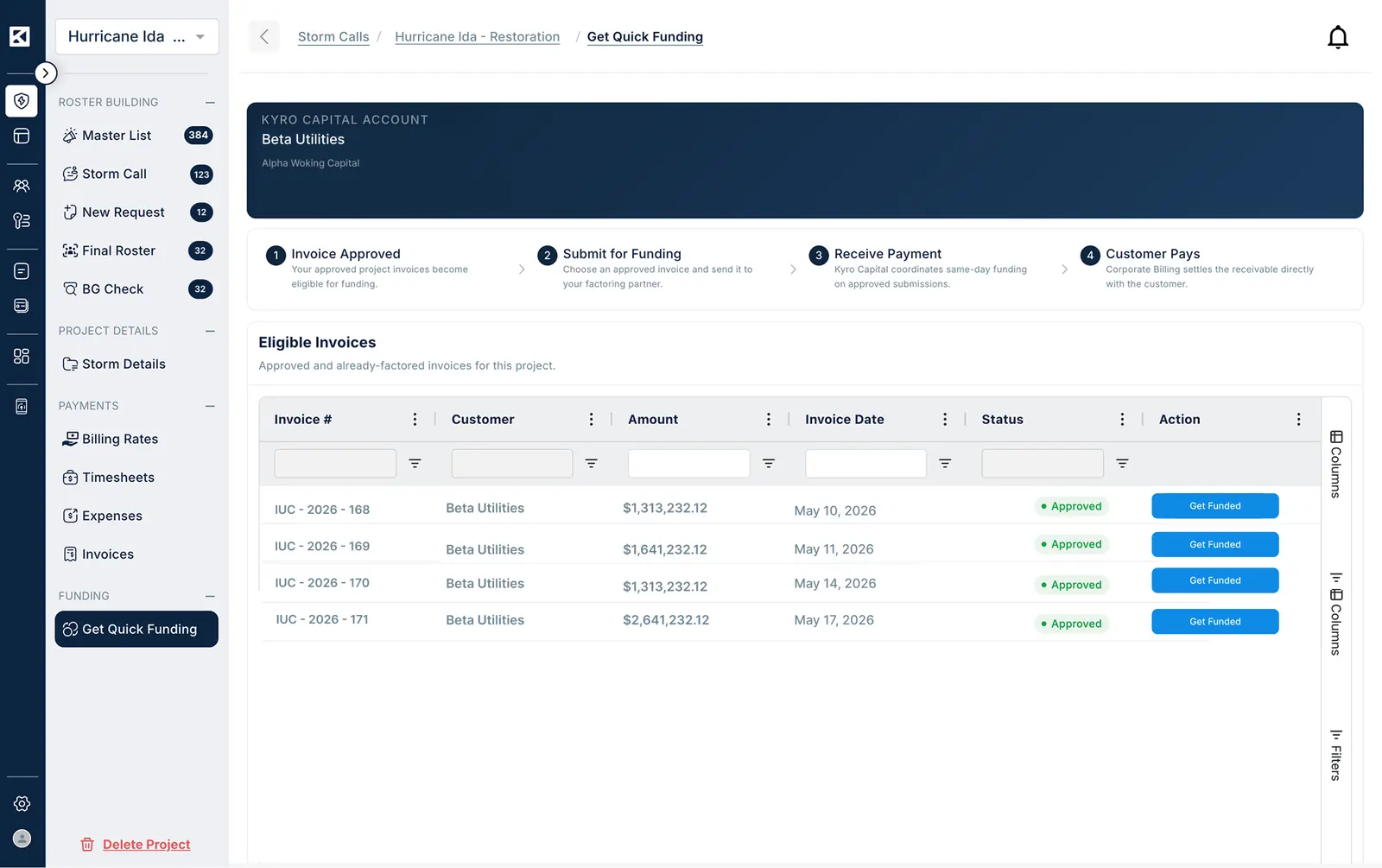Open Status column menu dots
Viewport: 1382px width, 868px height.
pyautogui.click(x=1122, y=419)
